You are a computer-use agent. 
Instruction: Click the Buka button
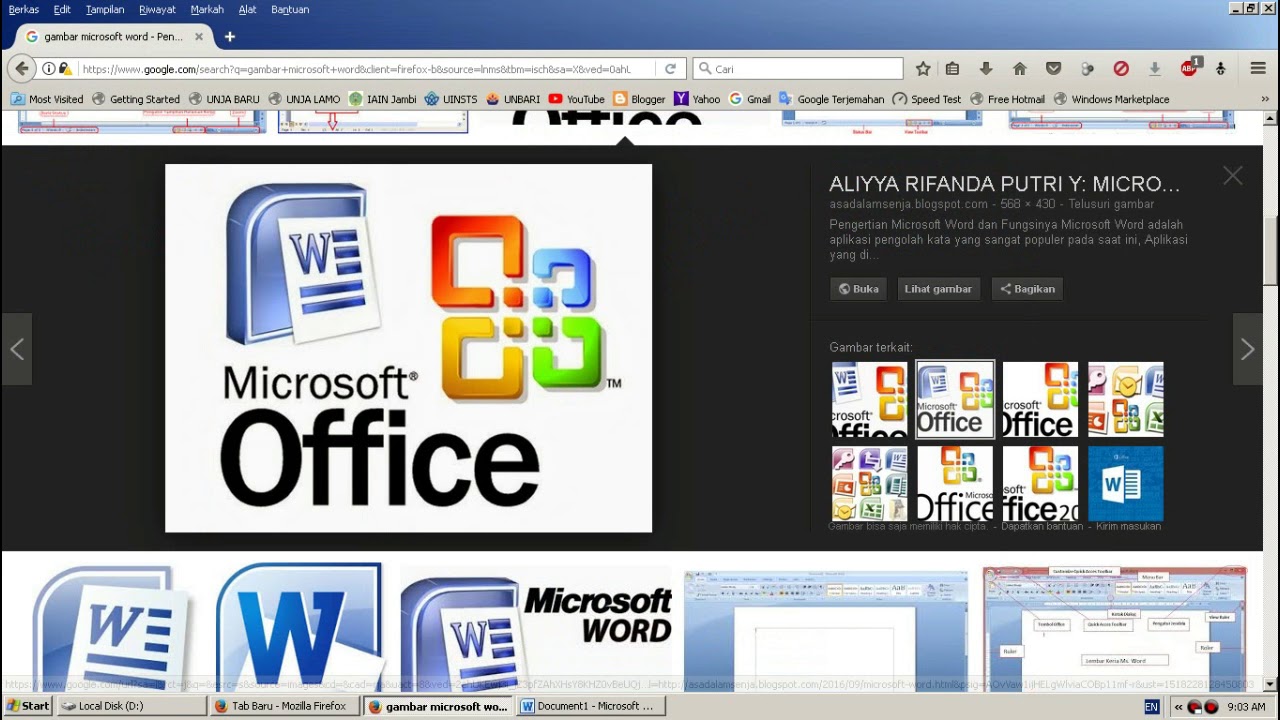tap(858, 289)
